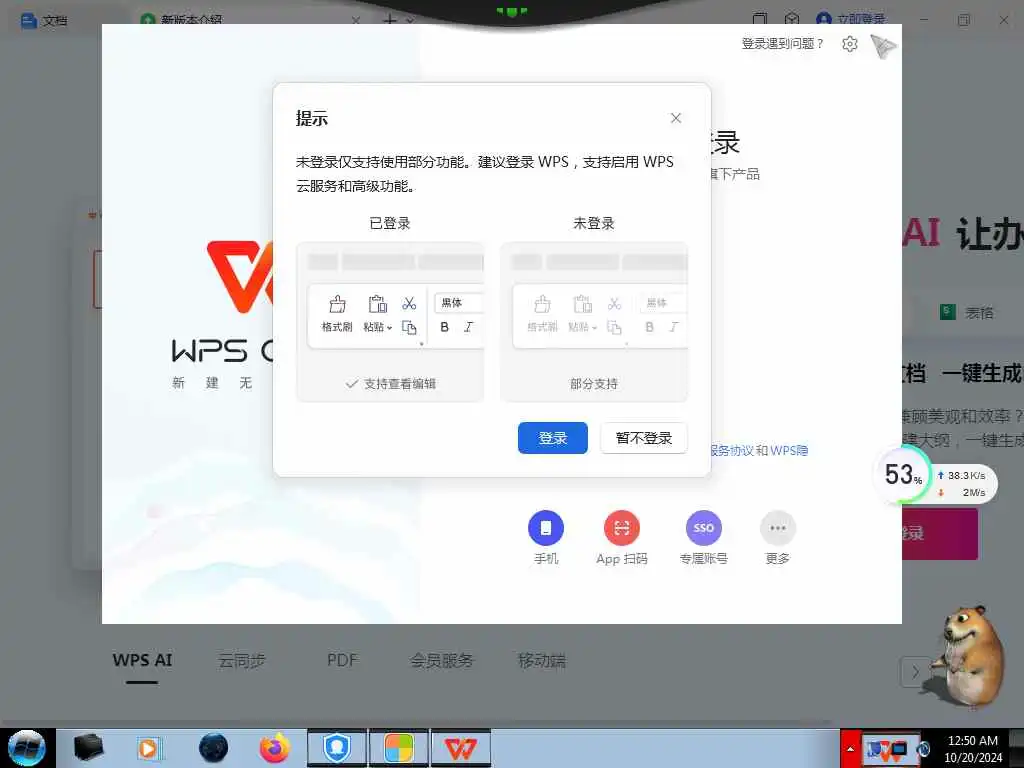Image resolution: width=1024 pixels, height=768 pixels.
Task: Open the colorful tiles taskbar icon
Action: (x=398, y=748)
